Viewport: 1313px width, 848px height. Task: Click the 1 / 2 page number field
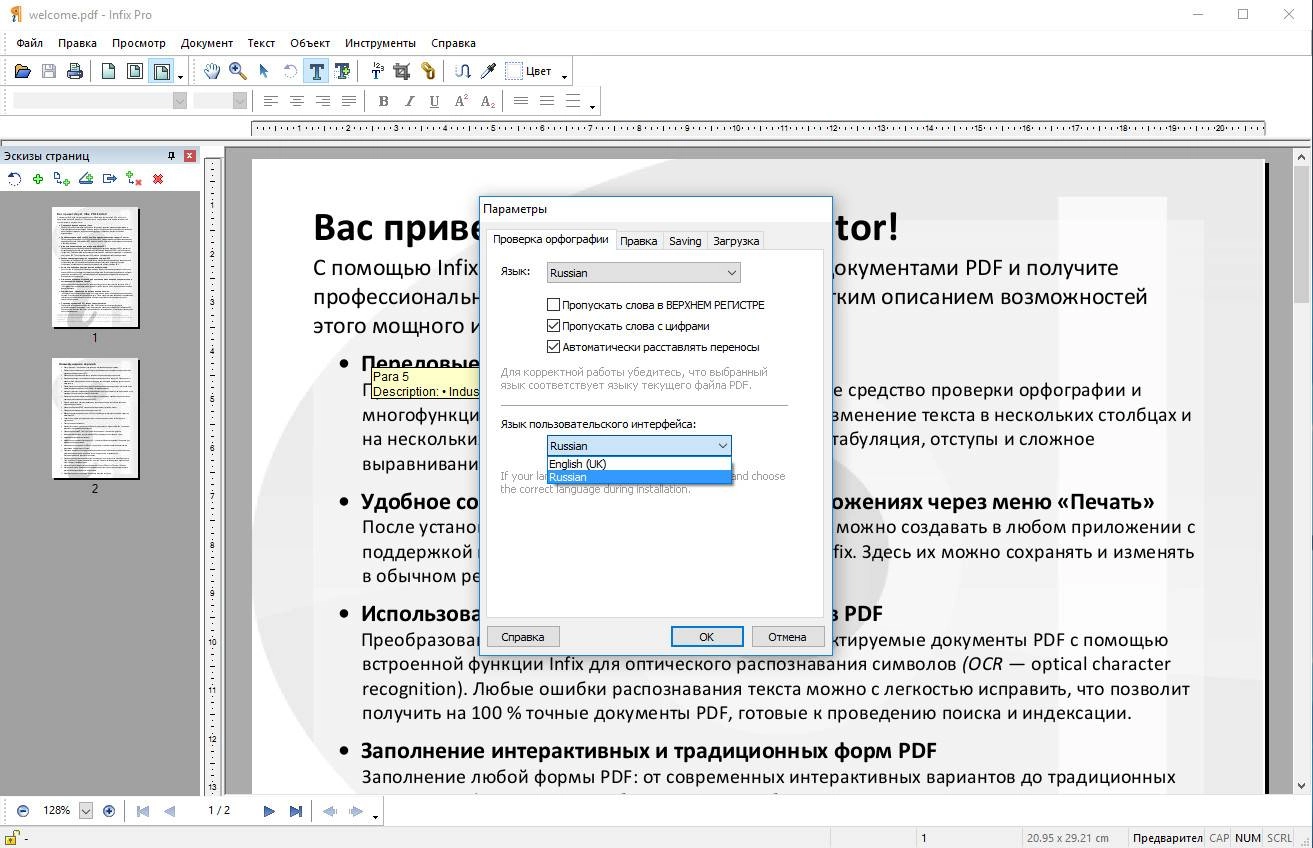[219, 811]
